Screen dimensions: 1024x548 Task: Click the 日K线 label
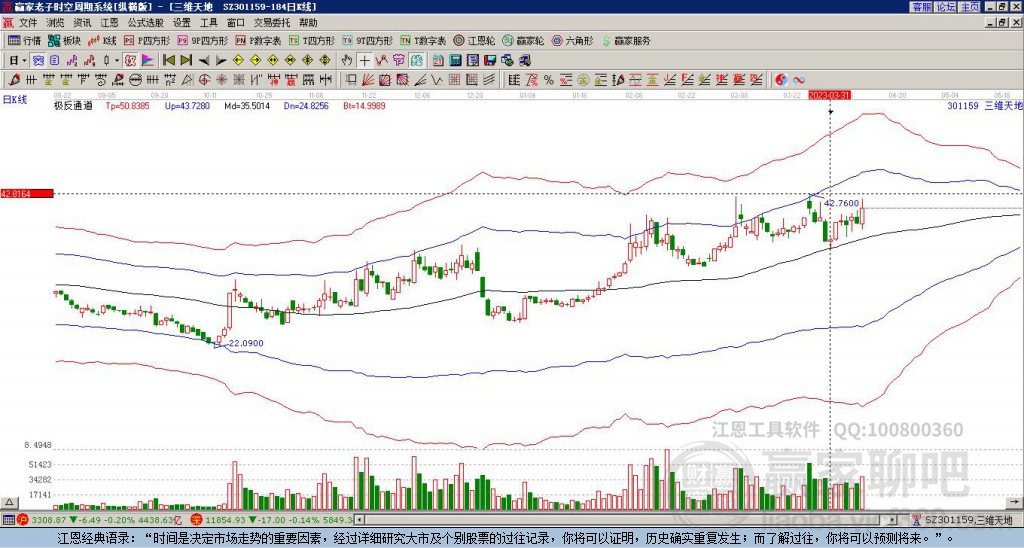pyautogui.click(x=14, y=99)
